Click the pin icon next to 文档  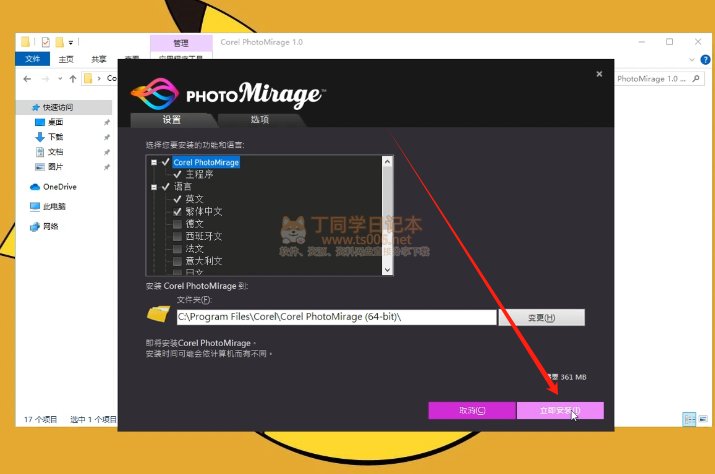[107, 152]
